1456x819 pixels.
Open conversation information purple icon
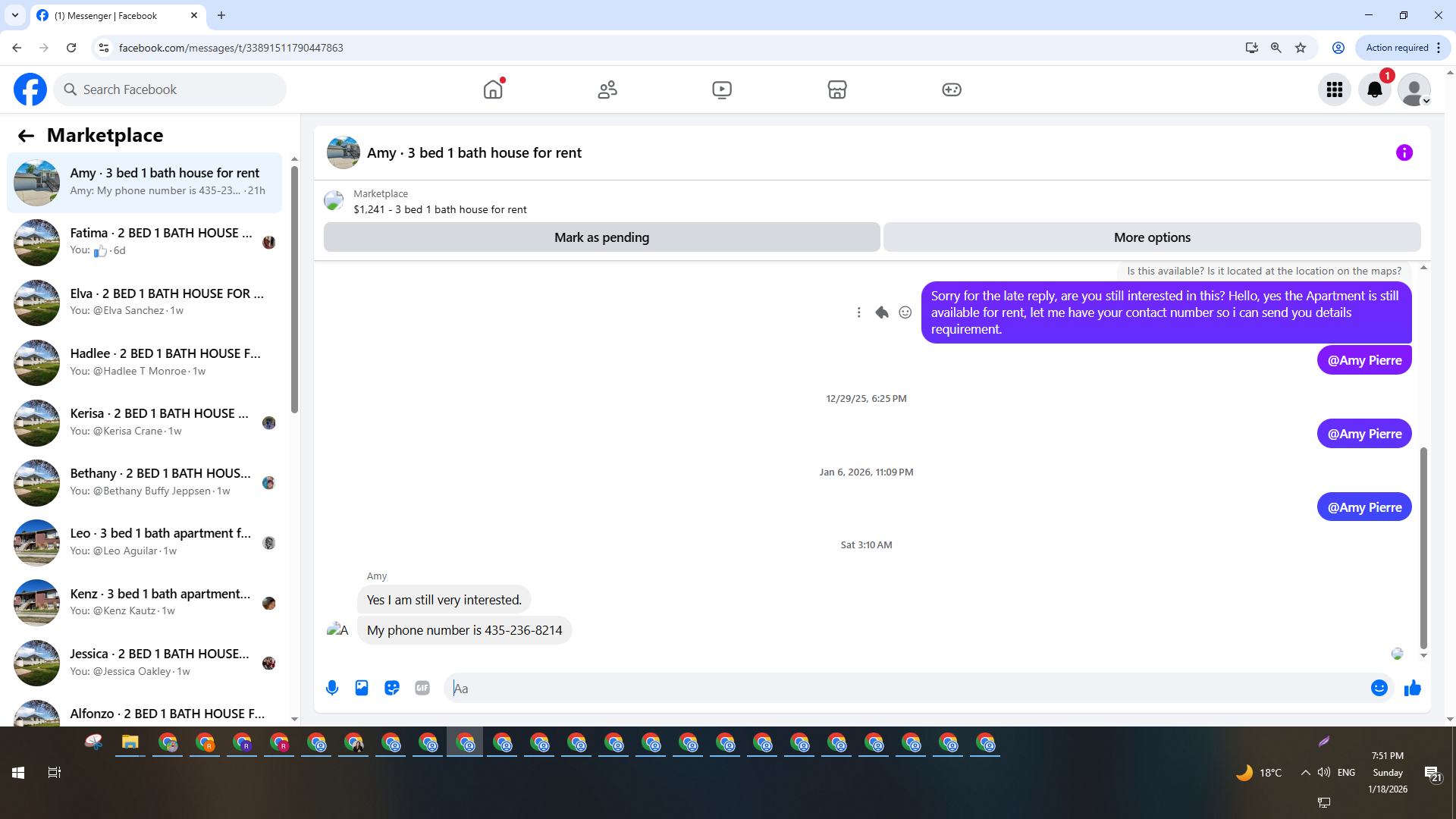pos(1404,153)
